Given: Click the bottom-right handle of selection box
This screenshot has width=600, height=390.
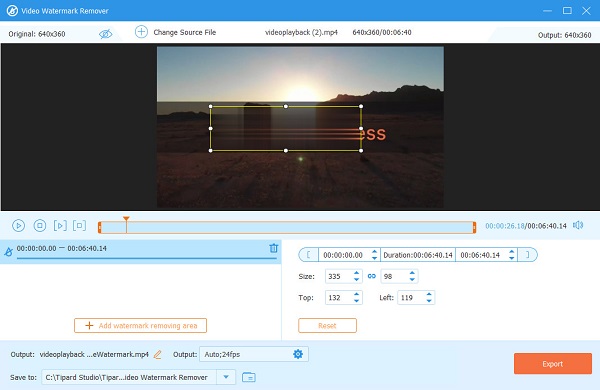Looking at the screenshot, I should click(x=361, y=150).
